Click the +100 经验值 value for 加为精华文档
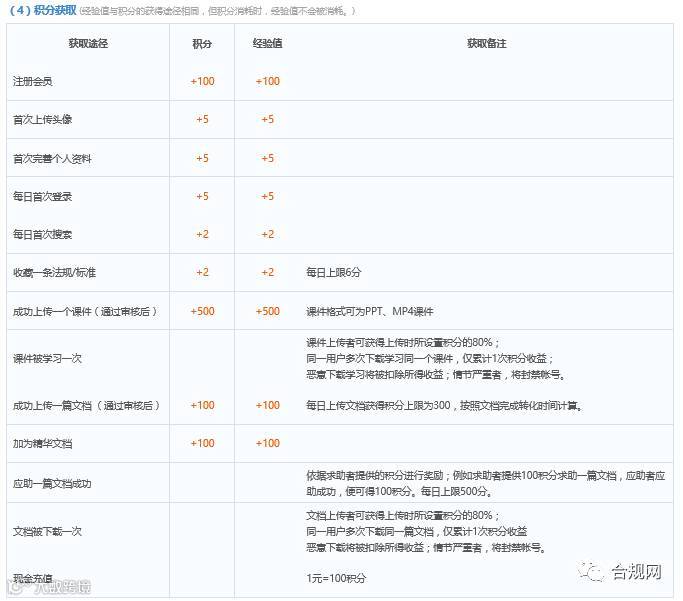The image size is (683, 601). (267, 443)
